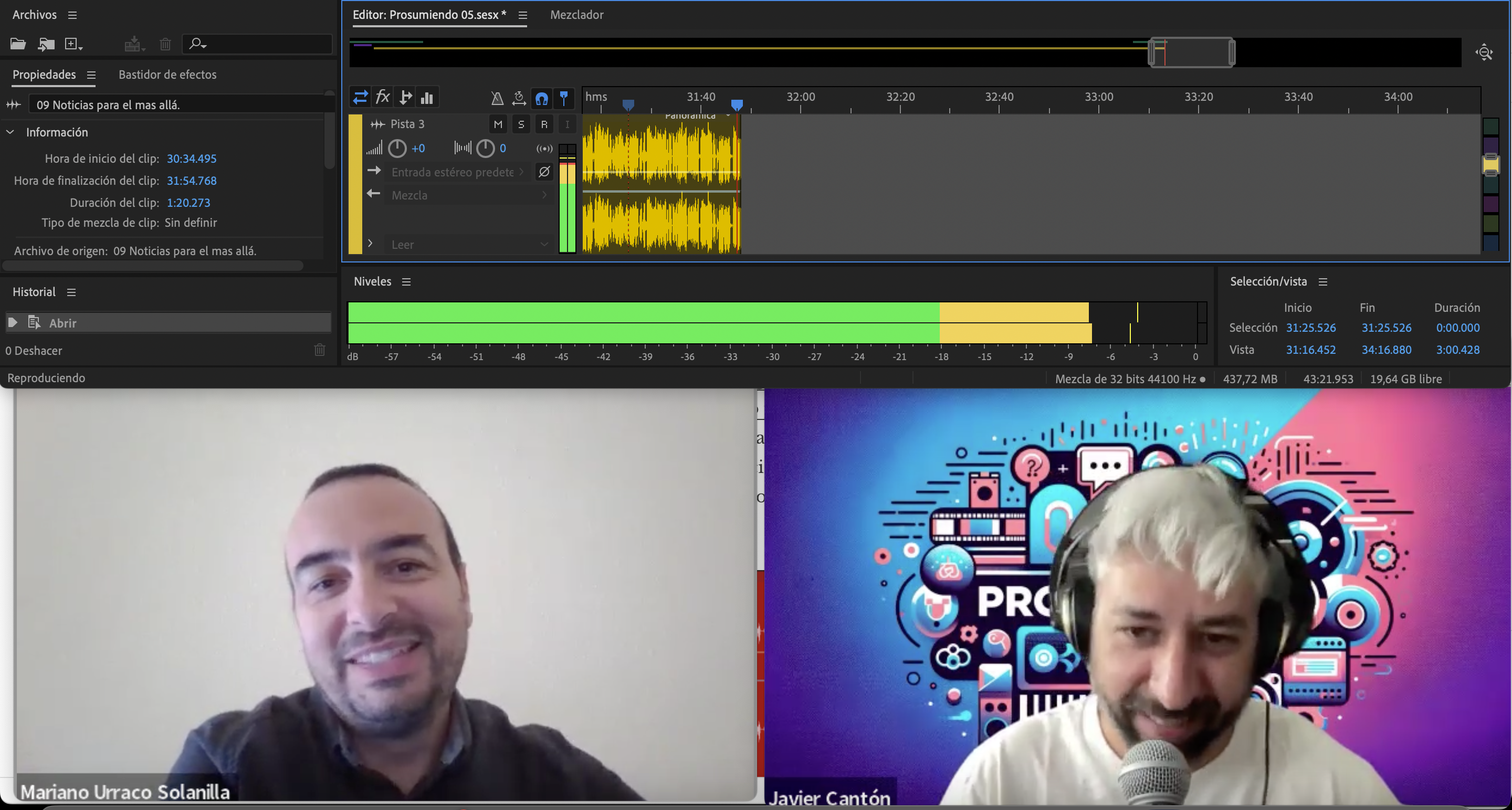Click the inputs/outputs routing icon
Screen dimensions: 1512x810
coord(360,97)
